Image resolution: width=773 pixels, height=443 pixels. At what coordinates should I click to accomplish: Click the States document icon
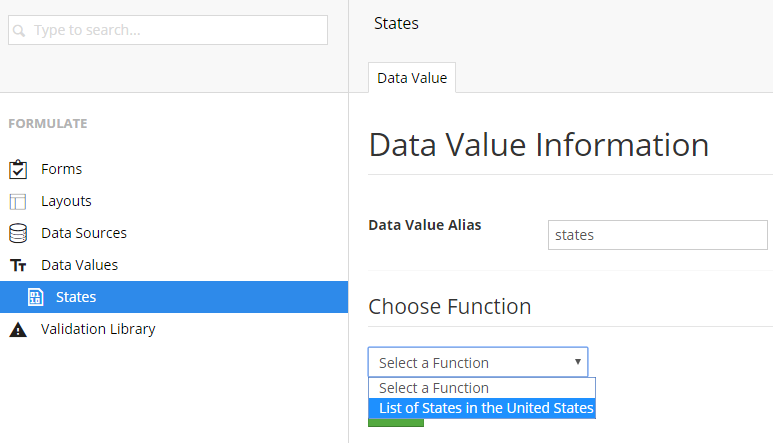click(35, 297)
